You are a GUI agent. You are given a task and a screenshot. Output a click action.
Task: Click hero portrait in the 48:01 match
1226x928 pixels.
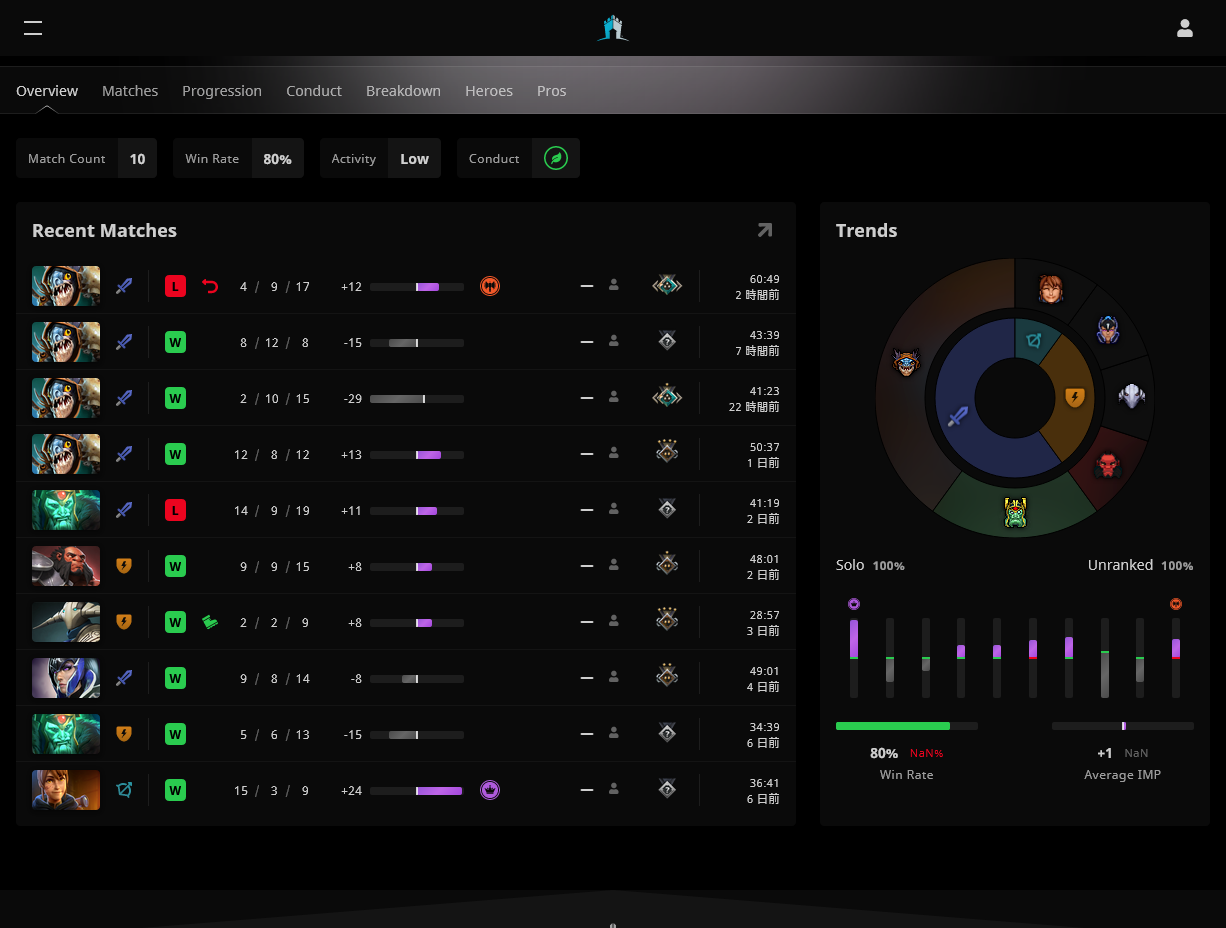click(66, 566)
